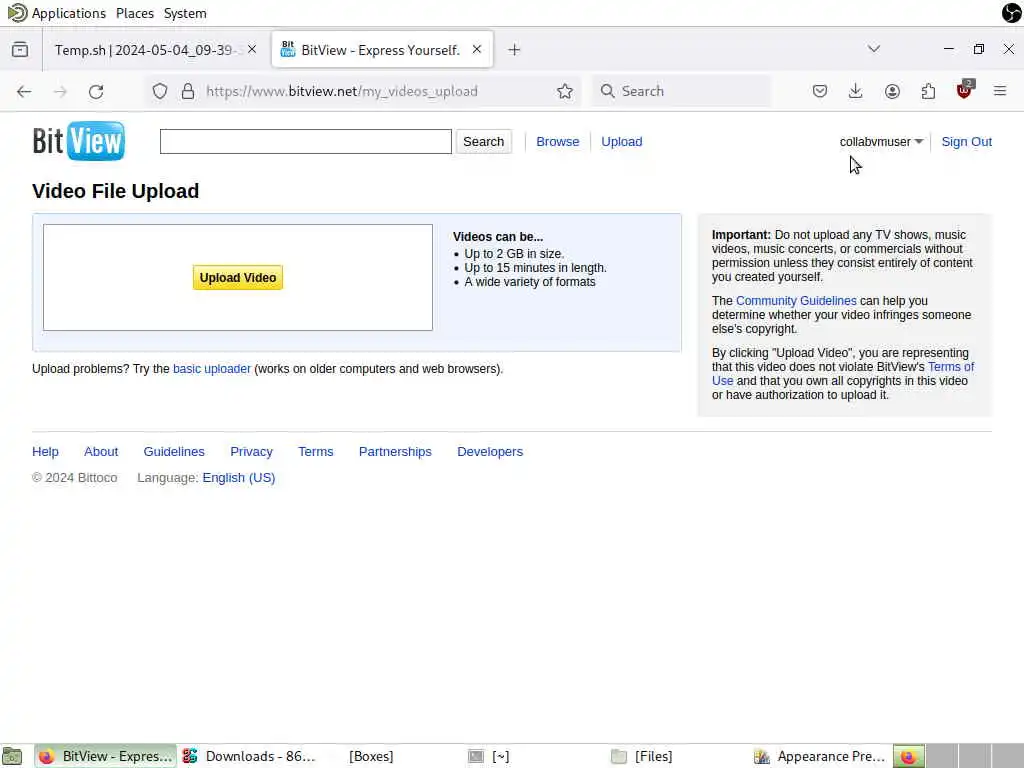Click the About footer link
1024x768 pixels.
(101, 452)
